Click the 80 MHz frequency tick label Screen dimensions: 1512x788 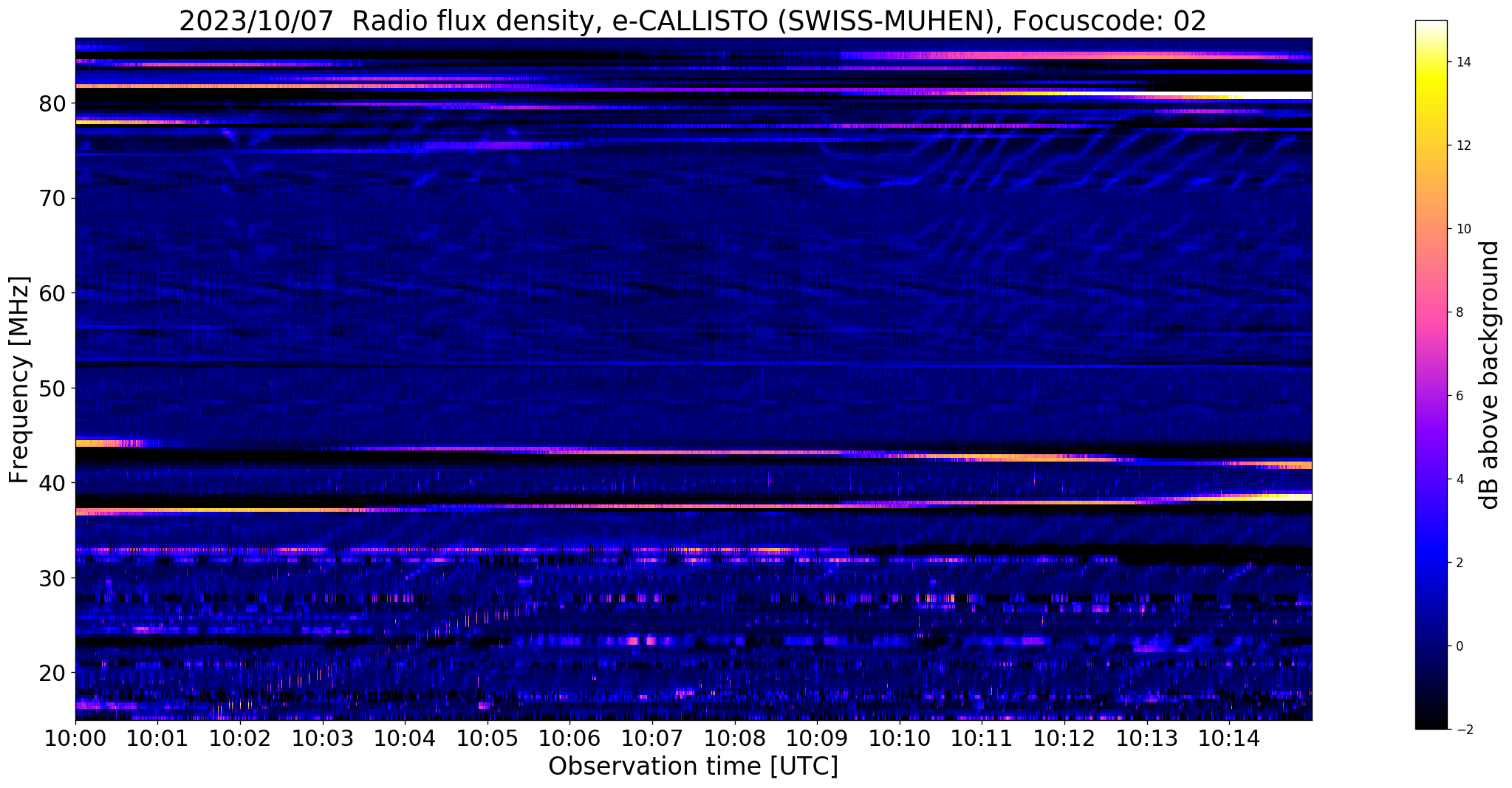coord(52,103)
